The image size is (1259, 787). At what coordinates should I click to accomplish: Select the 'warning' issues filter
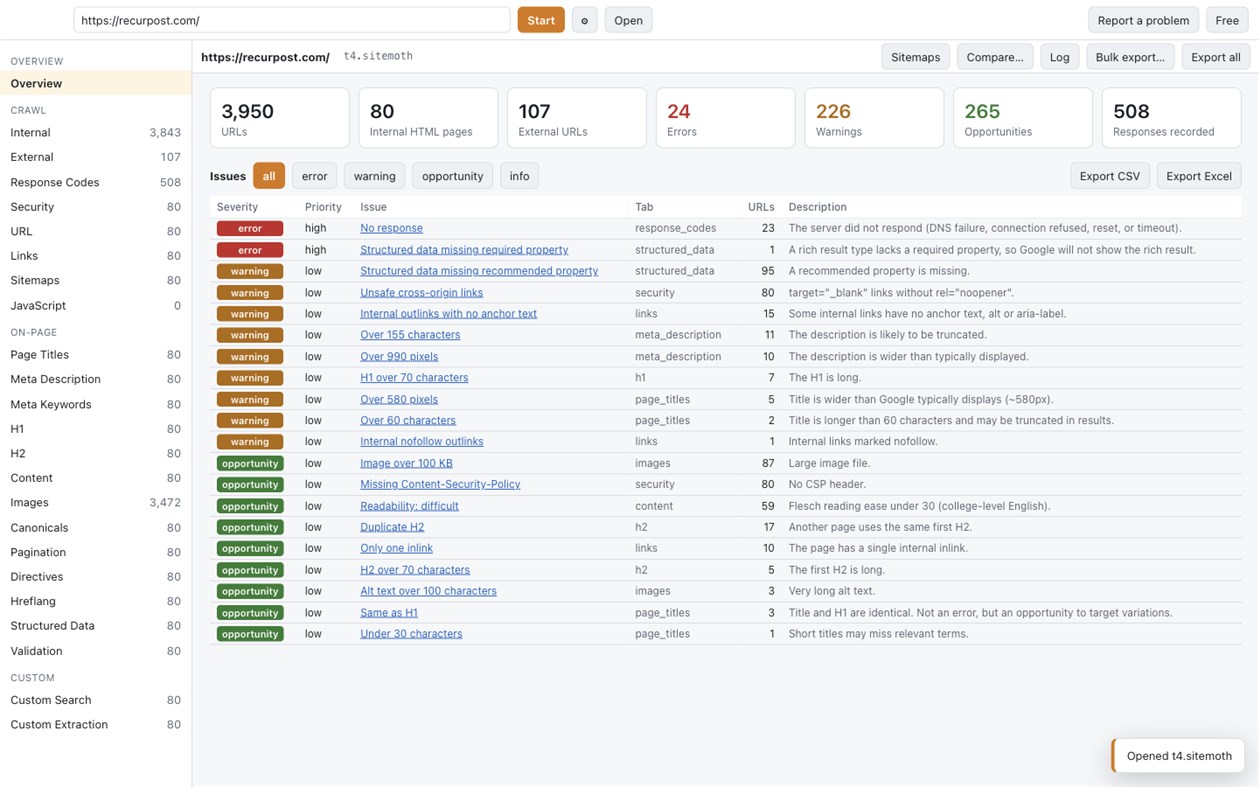[374, 176]
